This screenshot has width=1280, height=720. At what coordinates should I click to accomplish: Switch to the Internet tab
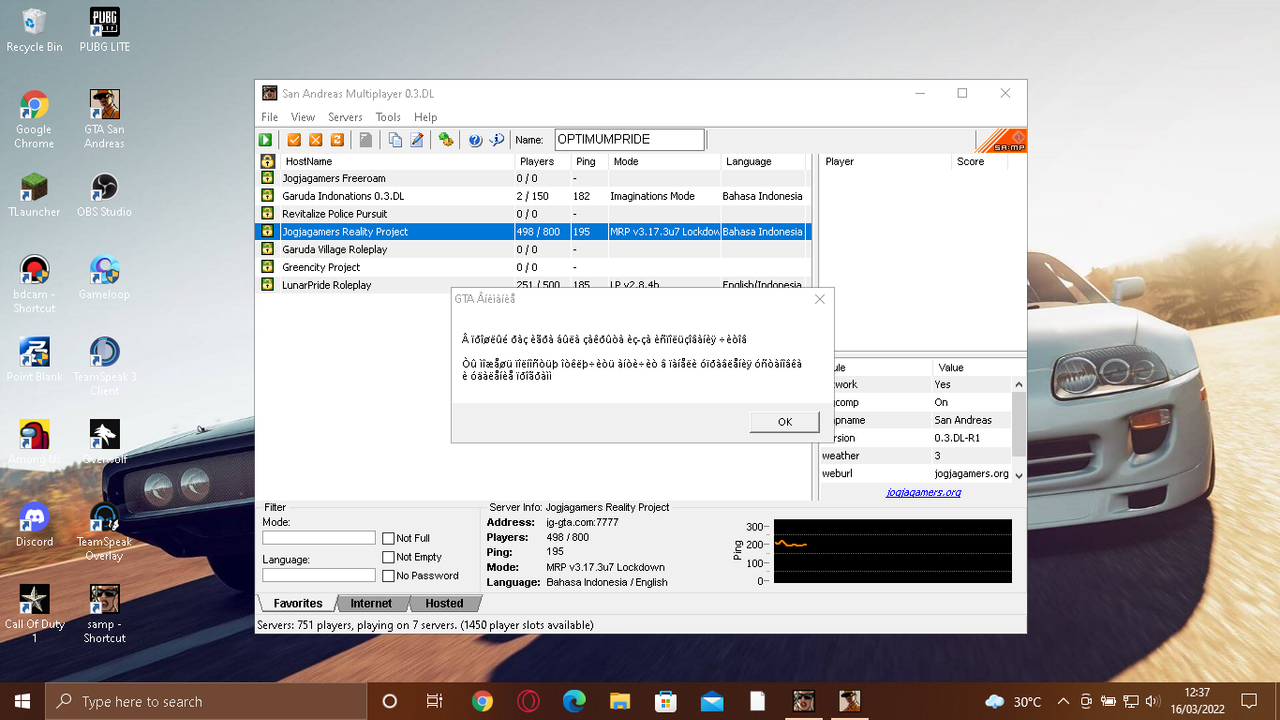point(371,603)
